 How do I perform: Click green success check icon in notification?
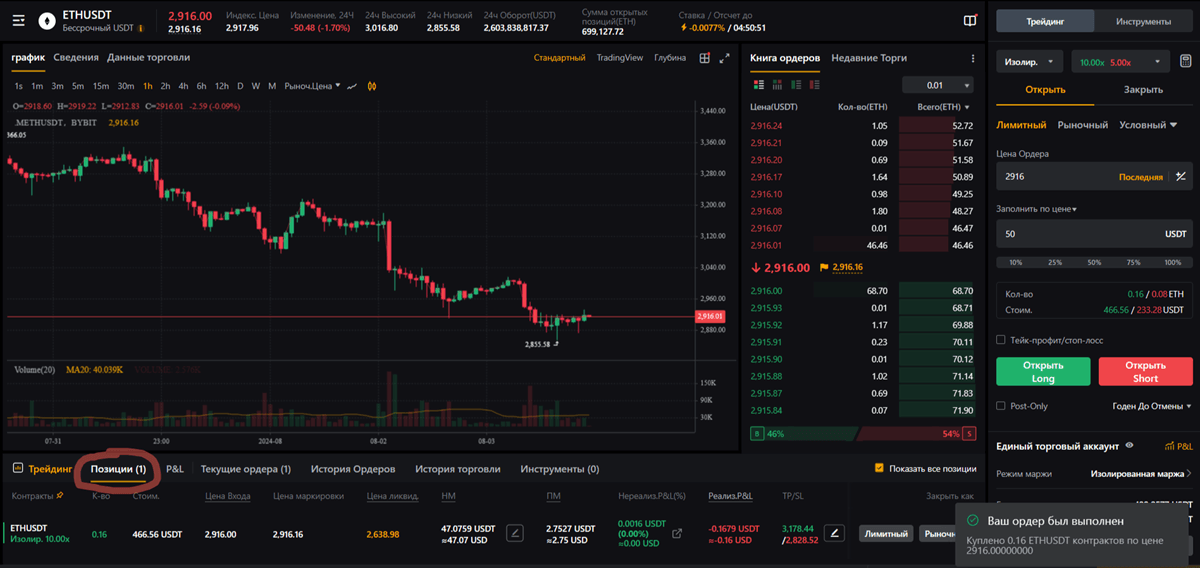click(x=972, y=521)
